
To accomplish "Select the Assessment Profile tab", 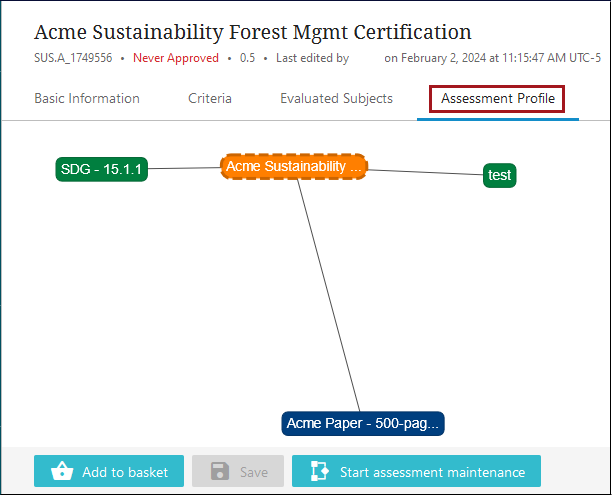I will 498,99.
